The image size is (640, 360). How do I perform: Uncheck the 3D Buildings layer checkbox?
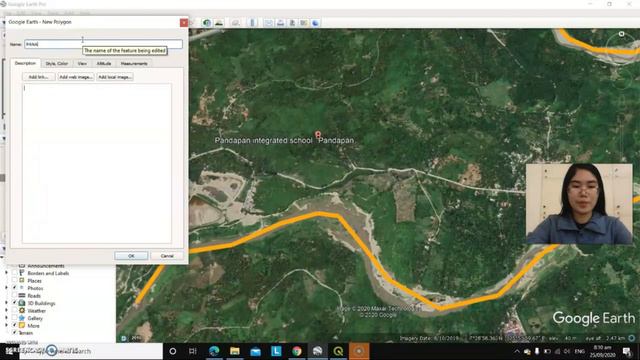pyautogui.click(x=15, y=303)
